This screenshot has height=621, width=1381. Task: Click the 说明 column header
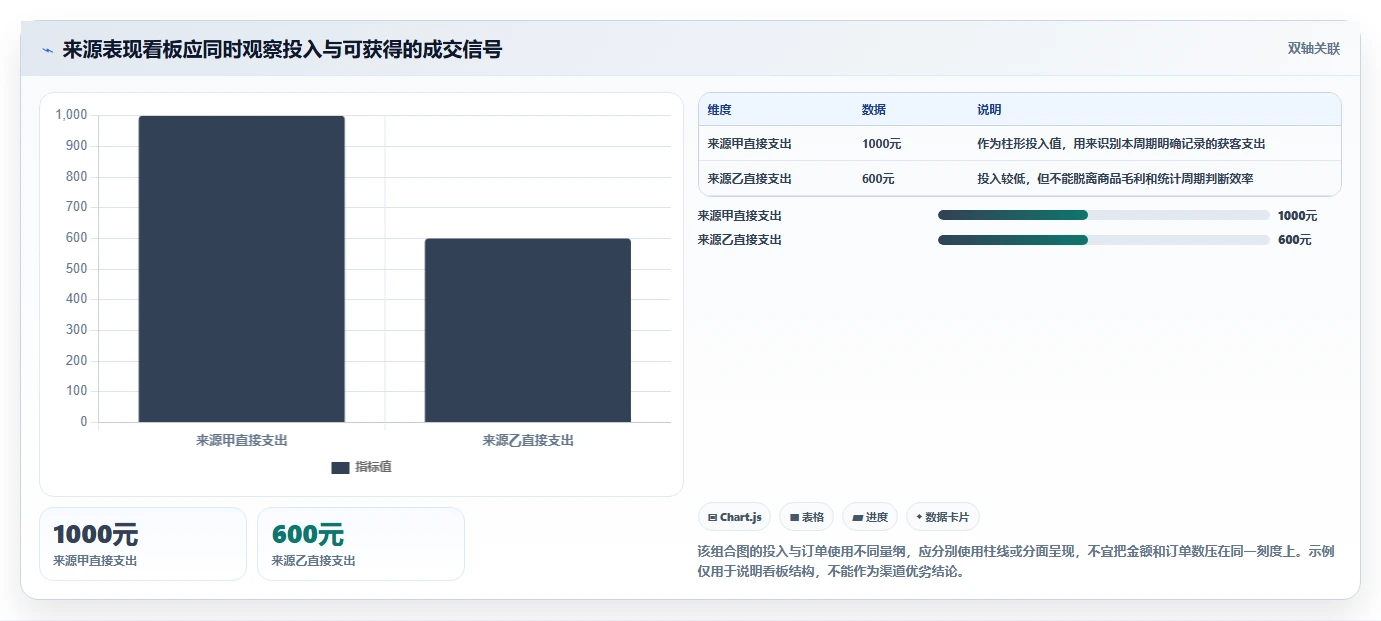(x=989, y=110)
